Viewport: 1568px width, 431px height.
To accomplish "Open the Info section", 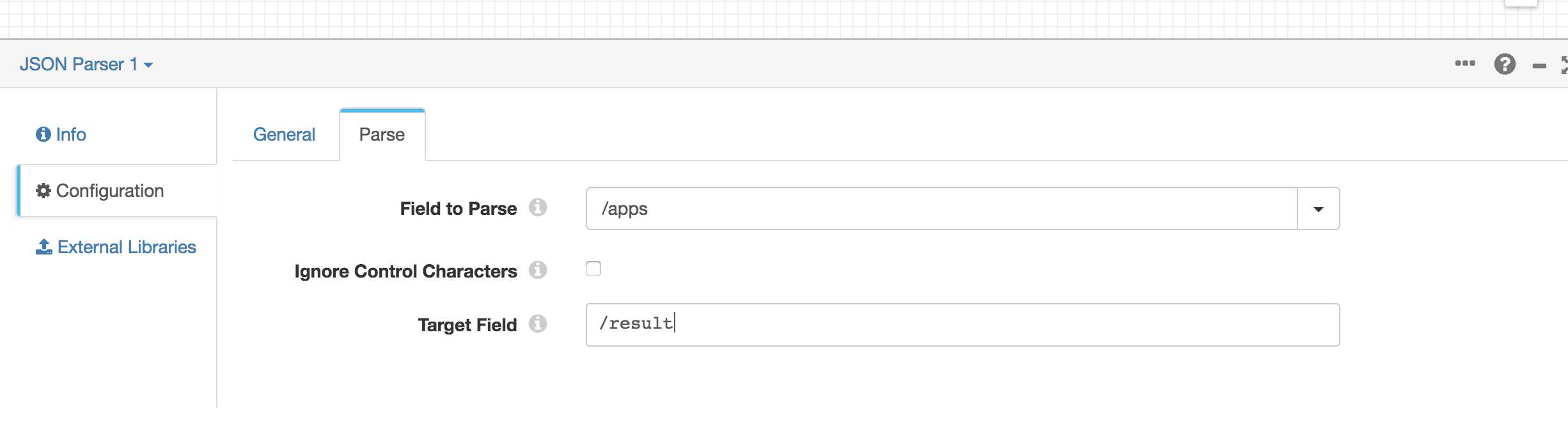I will 61,134.
